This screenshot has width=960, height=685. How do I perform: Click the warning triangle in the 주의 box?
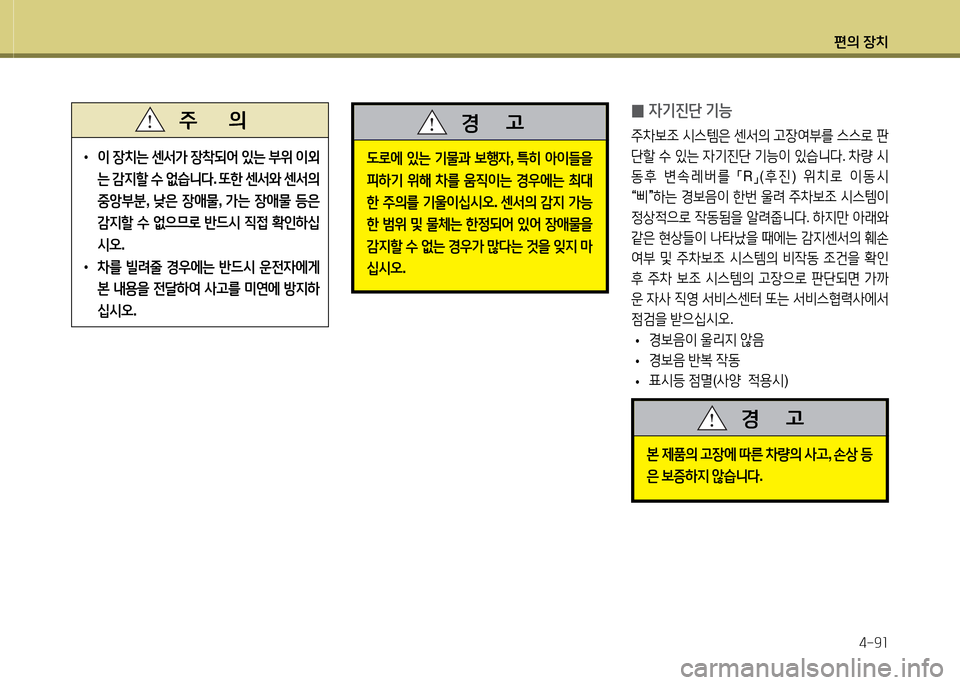click(150, 119)
